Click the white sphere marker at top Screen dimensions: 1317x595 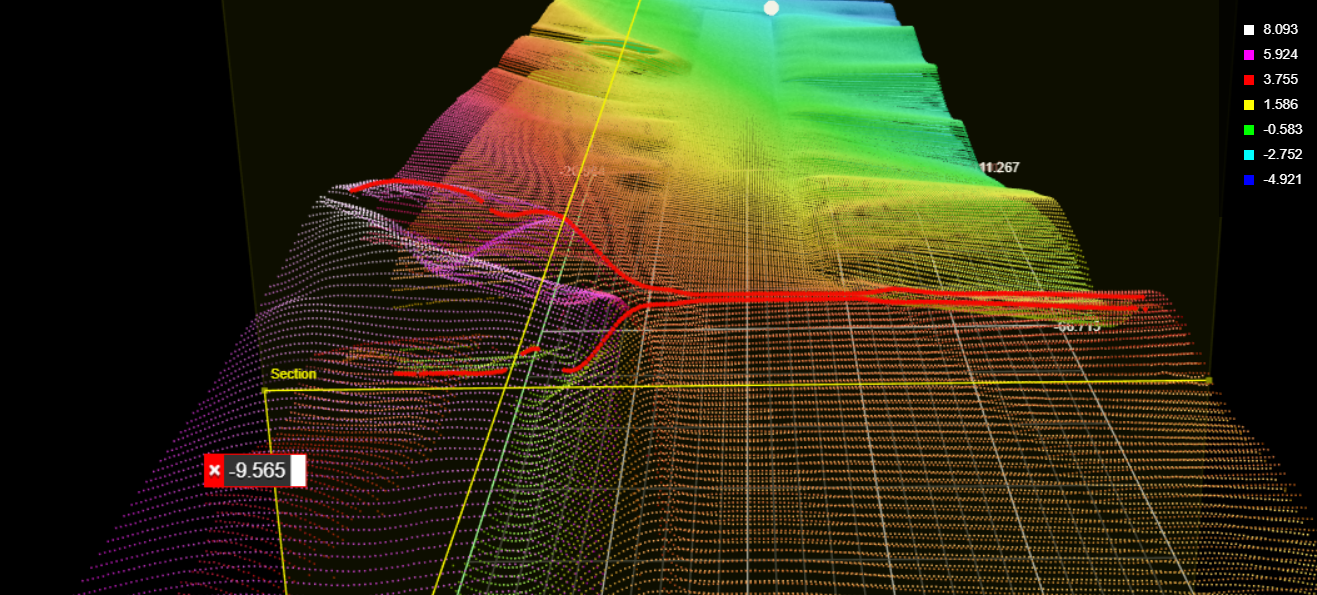click(x=771, y=8)
